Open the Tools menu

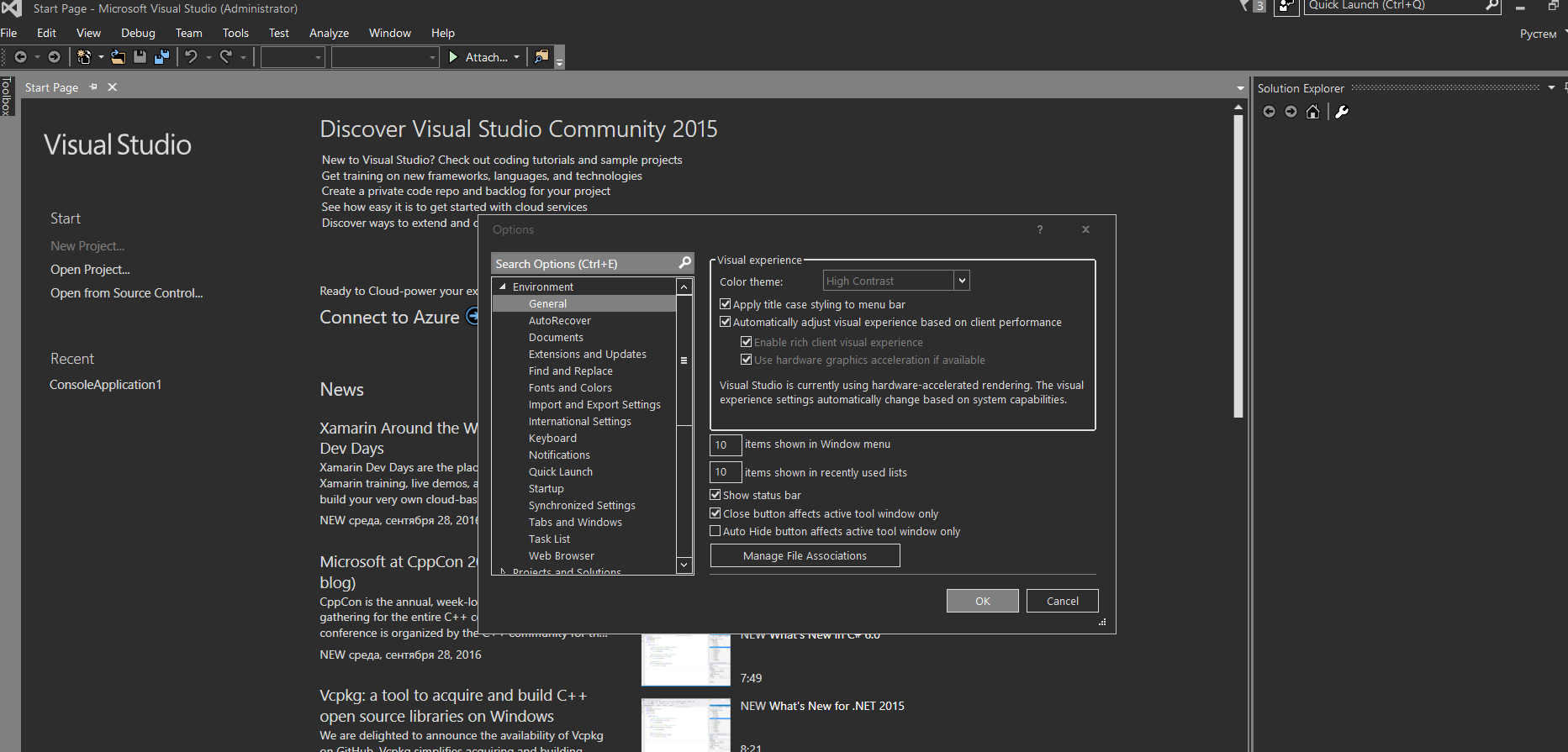click(235, 33)
